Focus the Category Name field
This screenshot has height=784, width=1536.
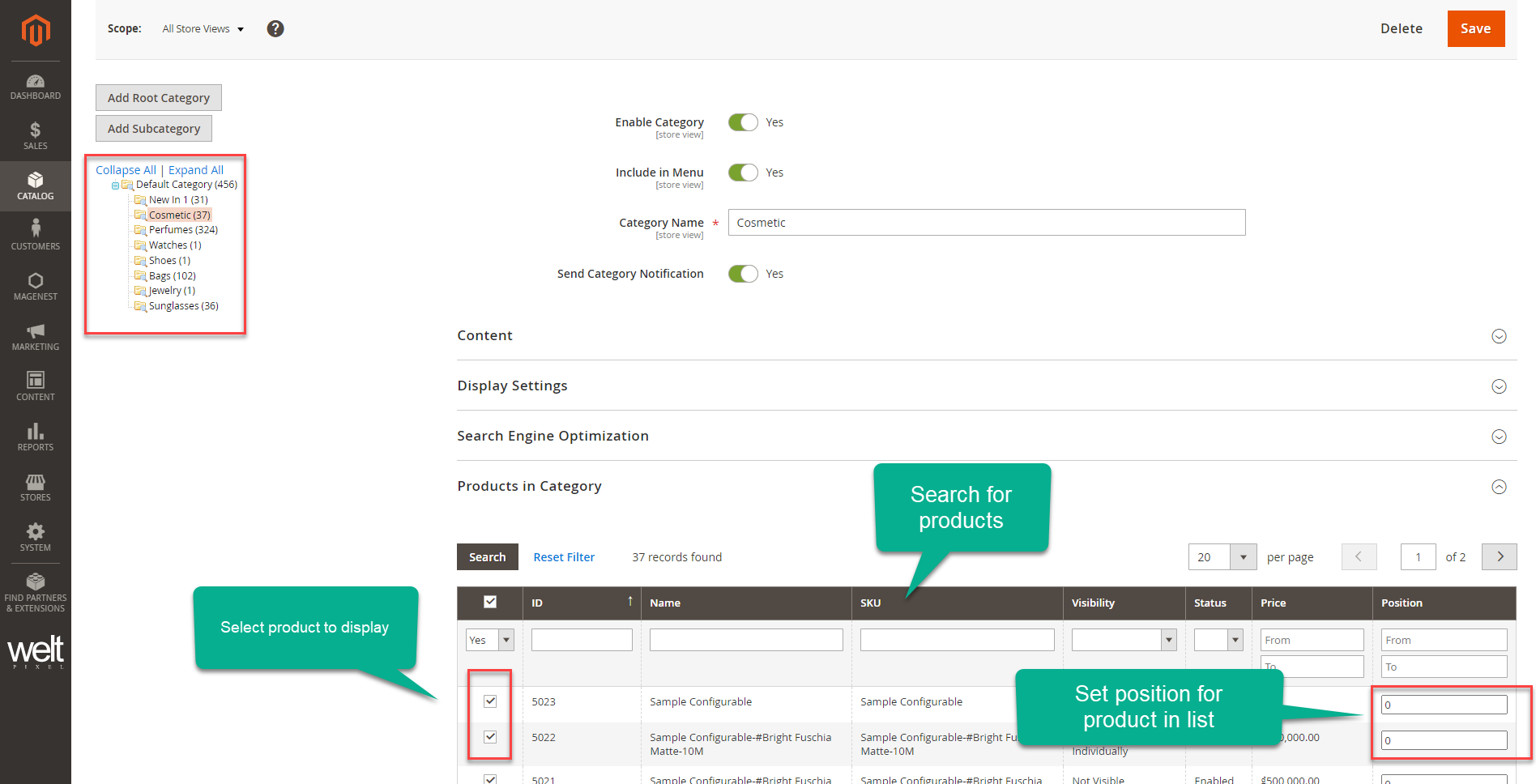(987, 223)
